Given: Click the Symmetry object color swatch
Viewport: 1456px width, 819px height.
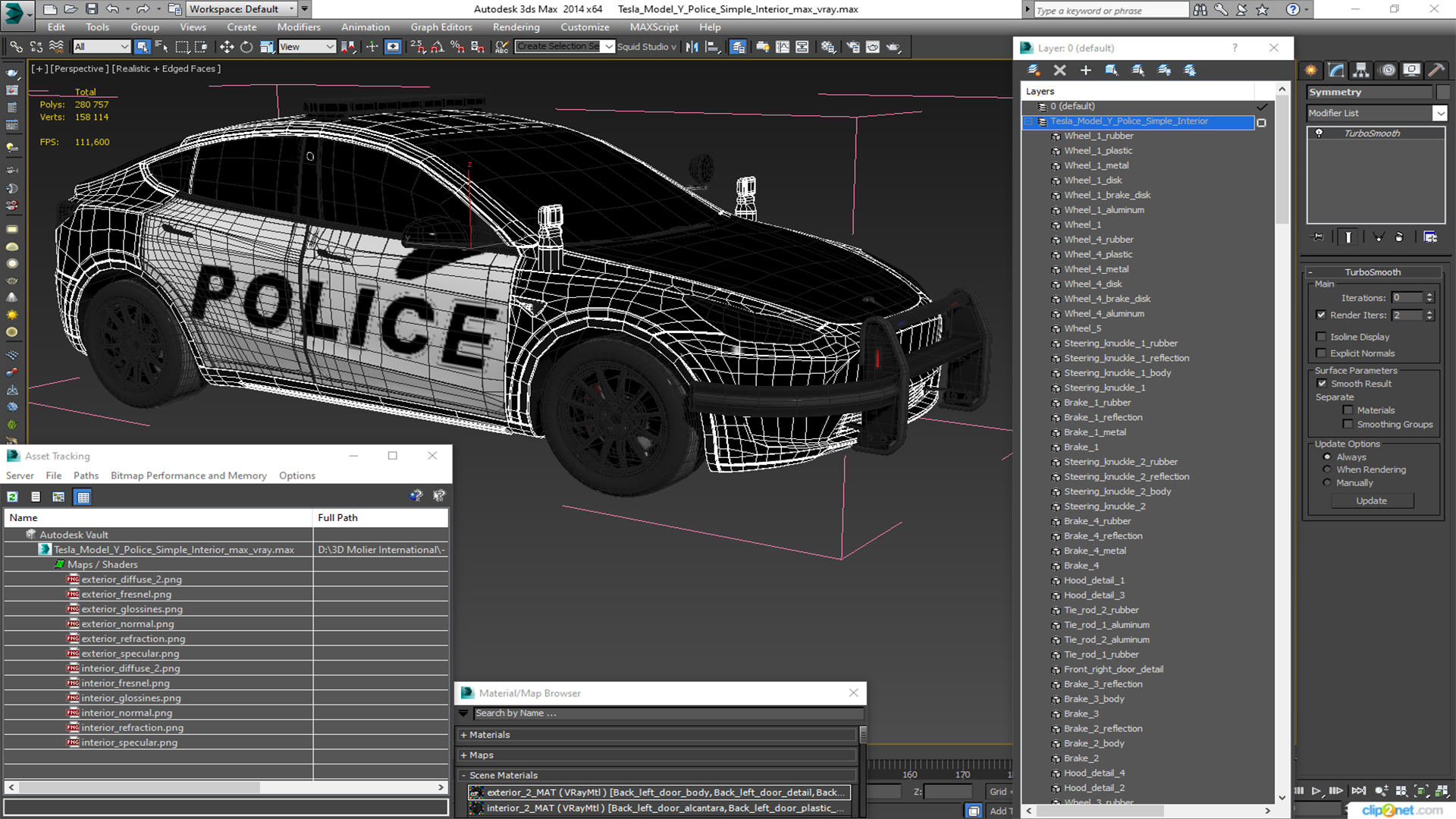Looking at the screenshot, I should [1443, 93].
